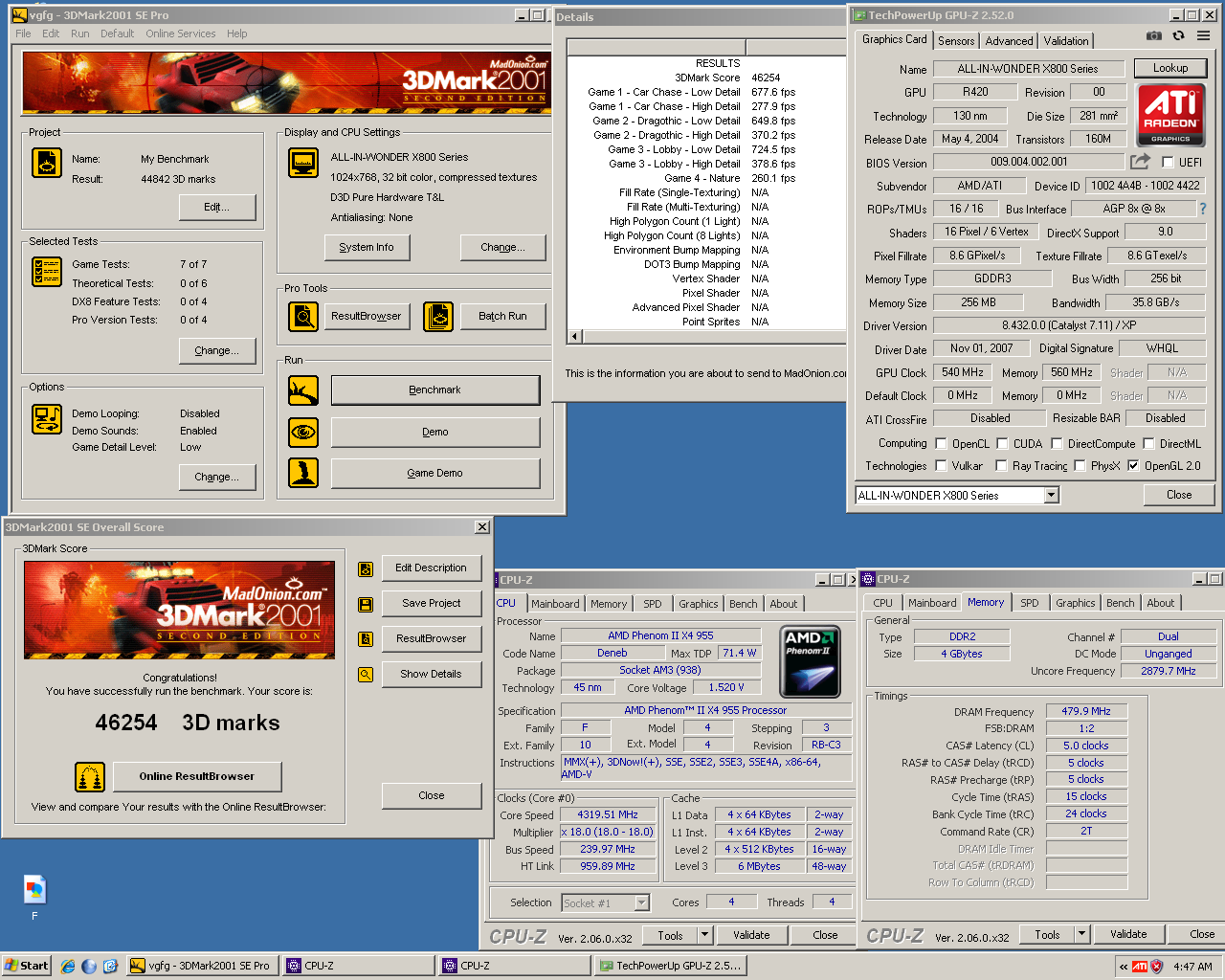Image resolution: width=1225 pixels, height=980 pixels.
Task: Toggle the DirectCompute checkbox
Action: (1057, 444)
